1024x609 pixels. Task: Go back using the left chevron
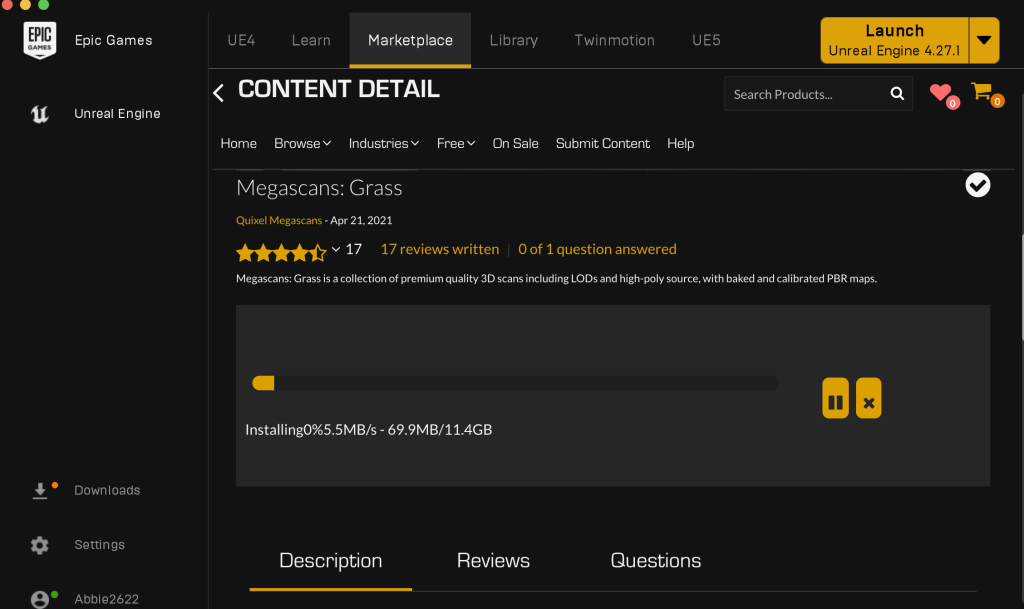click(218, 93)
